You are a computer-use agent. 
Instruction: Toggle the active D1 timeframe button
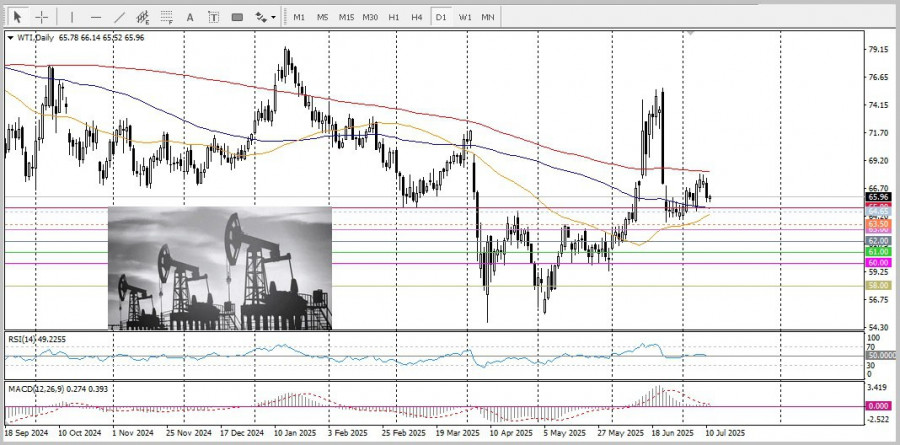click(x=441, y=17)
